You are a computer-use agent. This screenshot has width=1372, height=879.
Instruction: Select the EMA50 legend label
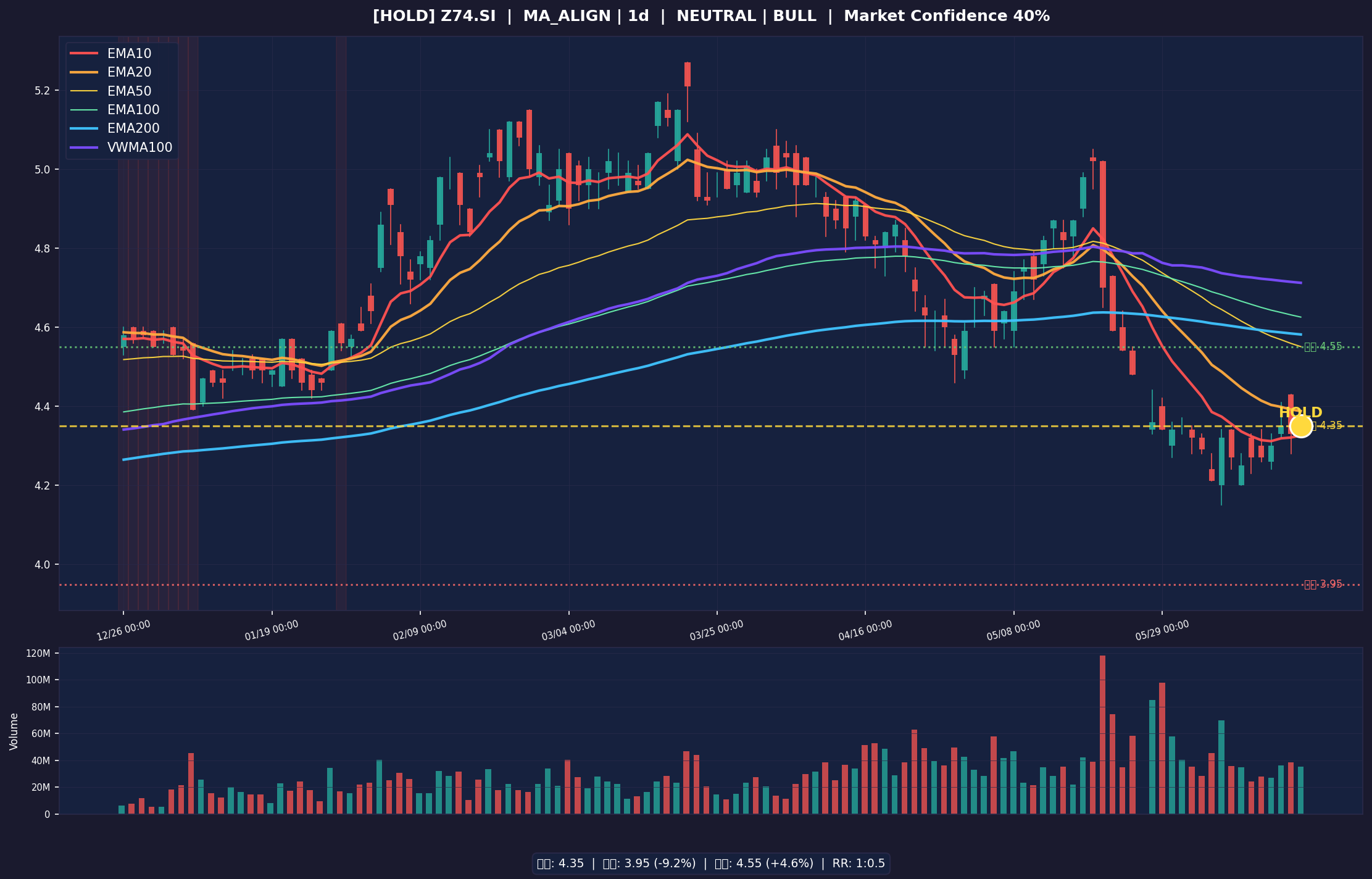[129, 91]
